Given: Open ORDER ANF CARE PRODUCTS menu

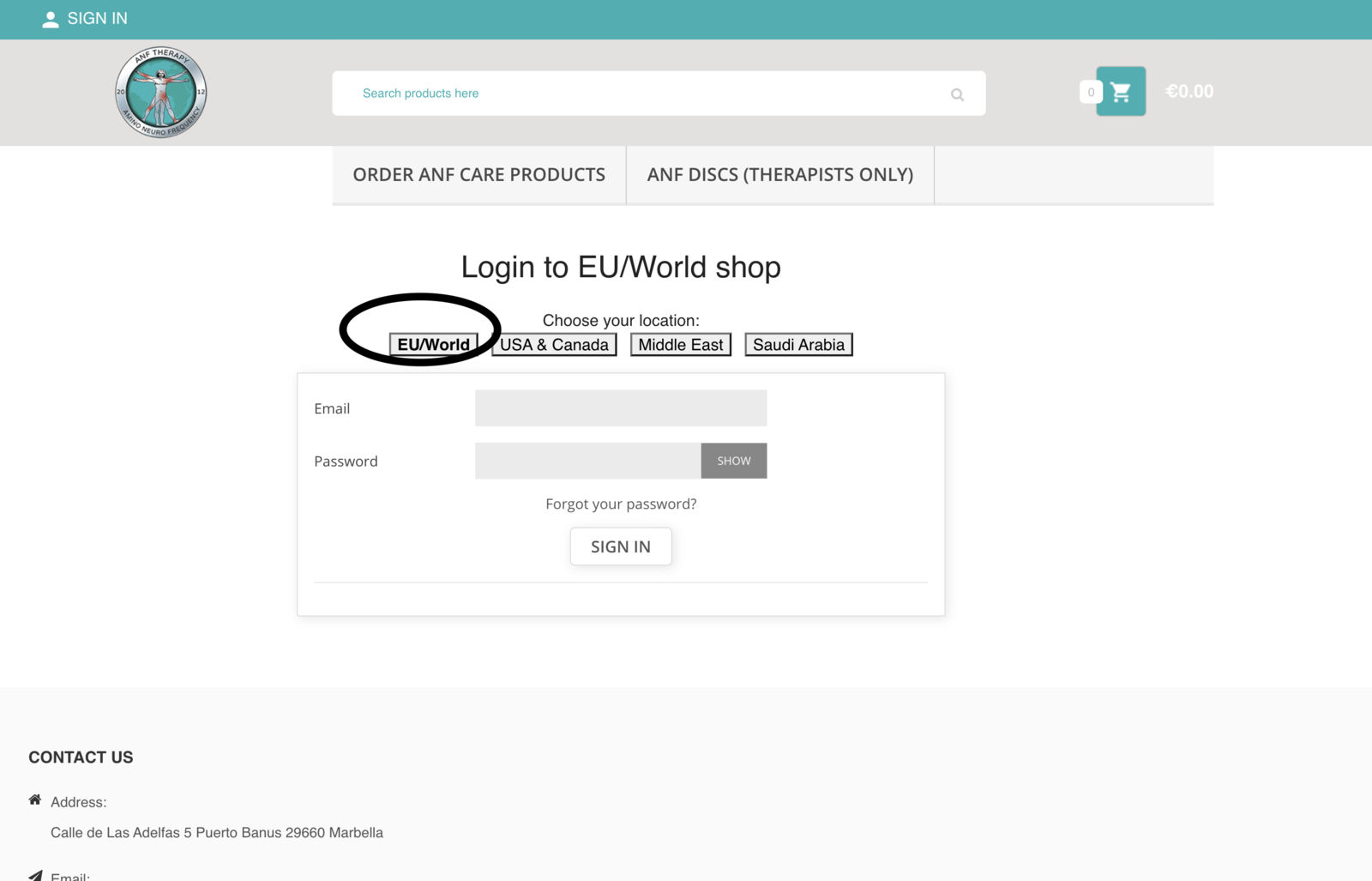Looking at the screenshot, I should point(479,175).
